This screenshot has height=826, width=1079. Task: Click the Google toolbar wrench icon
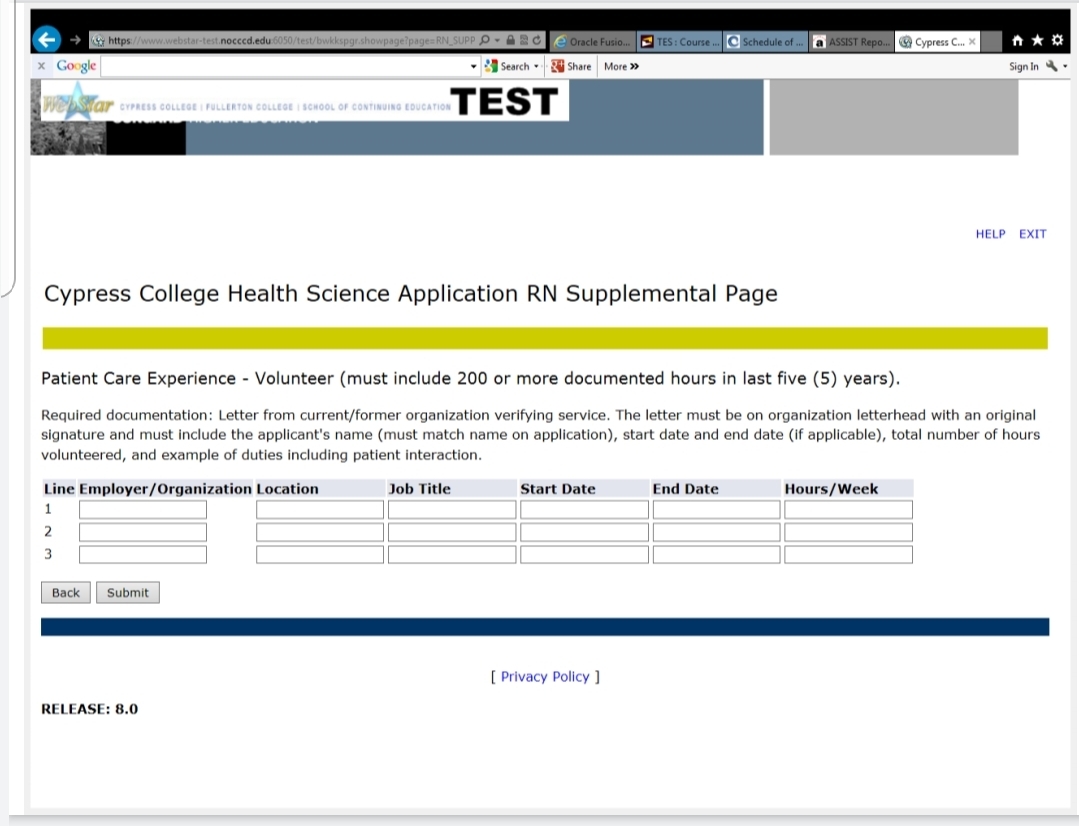(x=1051, y=66)
